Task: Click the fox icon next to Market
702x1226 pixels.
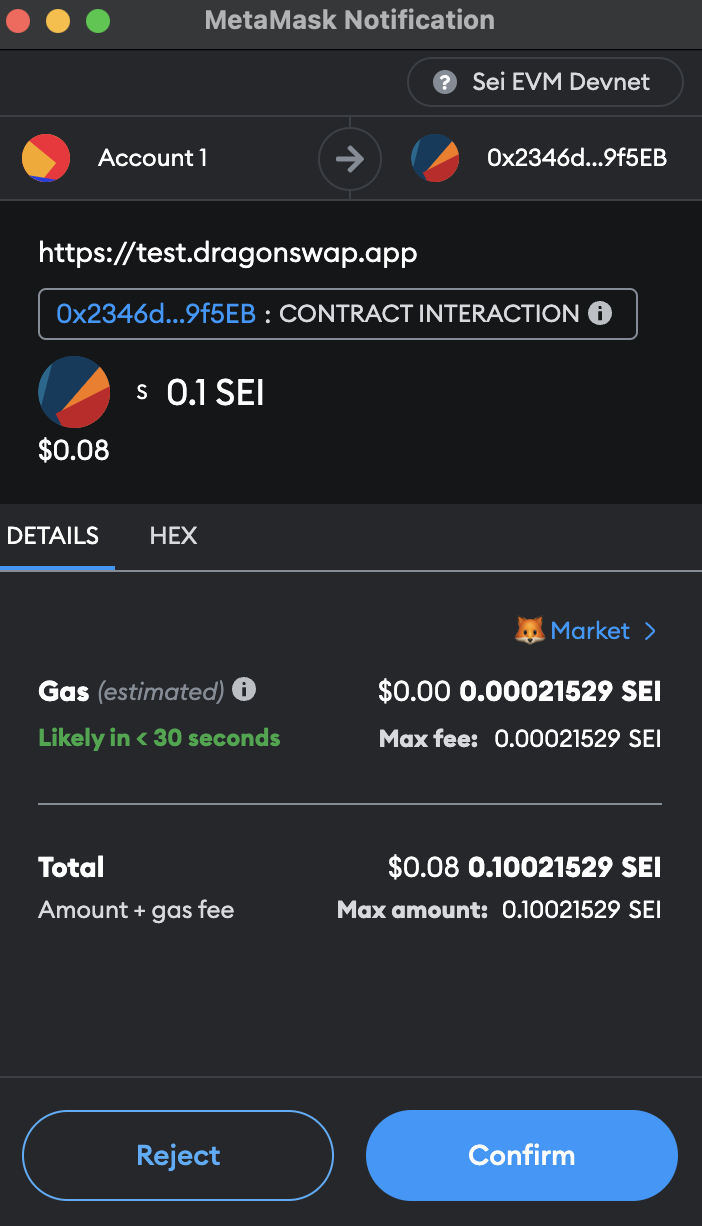Action: pos(528,630)
